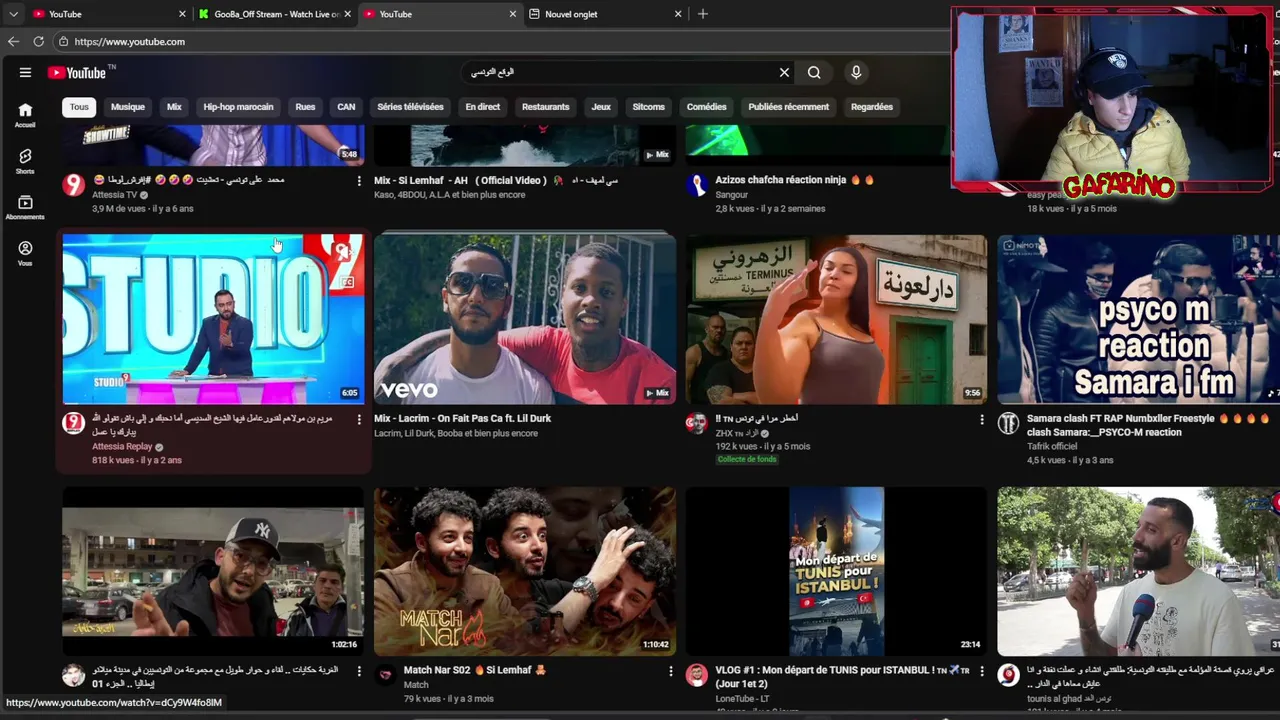This screenshot has height=720, width=1280.
Task: Open options menu for VLOG #1 video
Action: (x=981, y=671)
